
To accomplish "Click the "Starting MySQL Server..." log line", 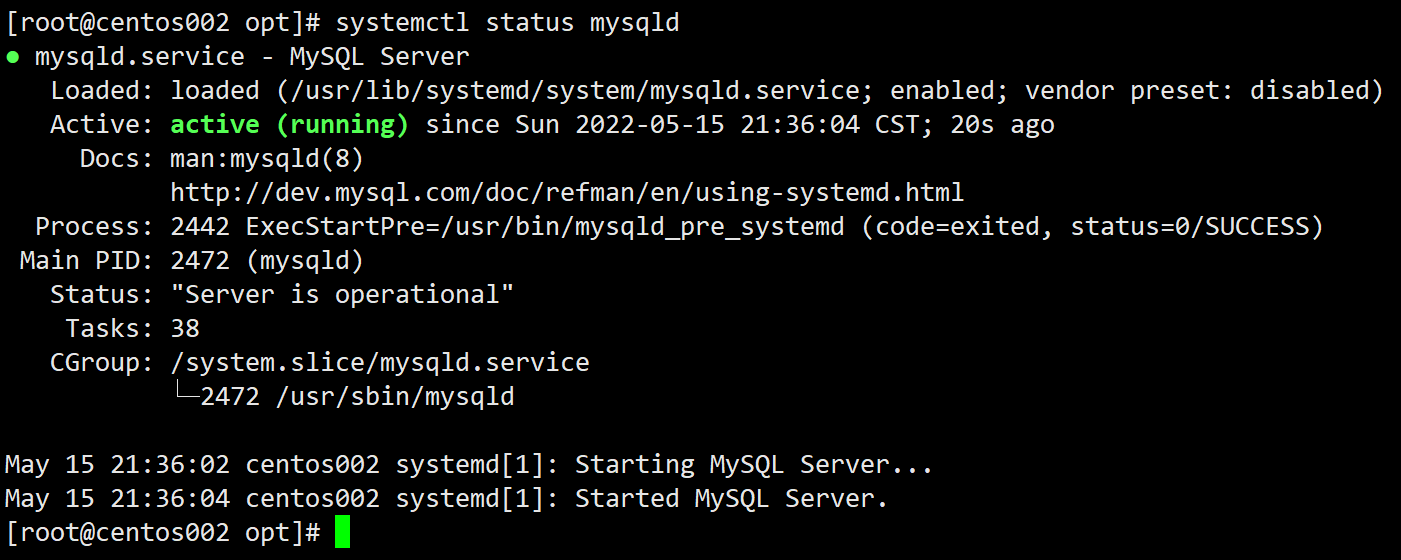I will pos(753,465).
